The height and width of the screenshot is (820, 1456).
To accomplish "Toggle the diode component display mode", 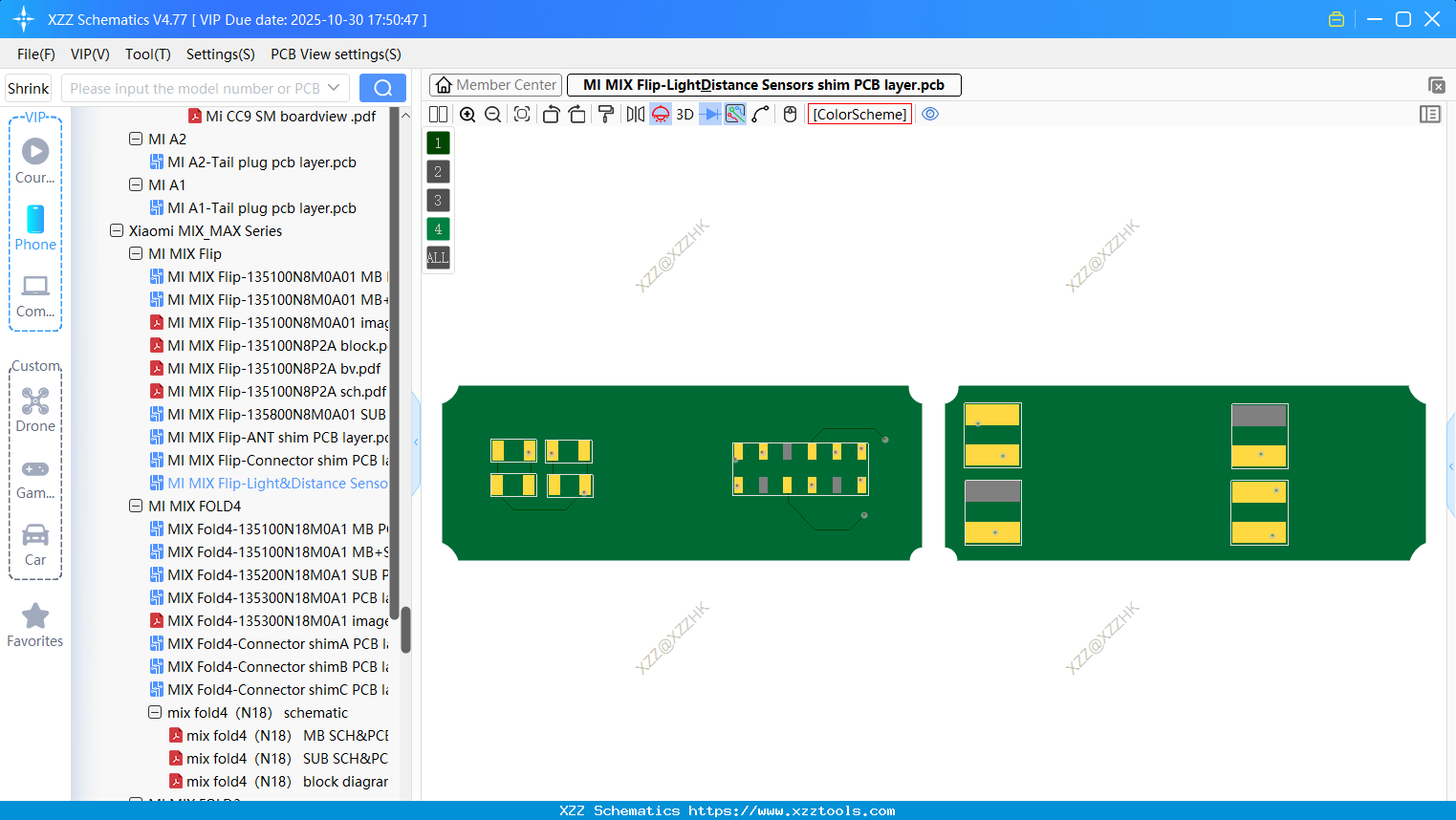I will (711, 114).
